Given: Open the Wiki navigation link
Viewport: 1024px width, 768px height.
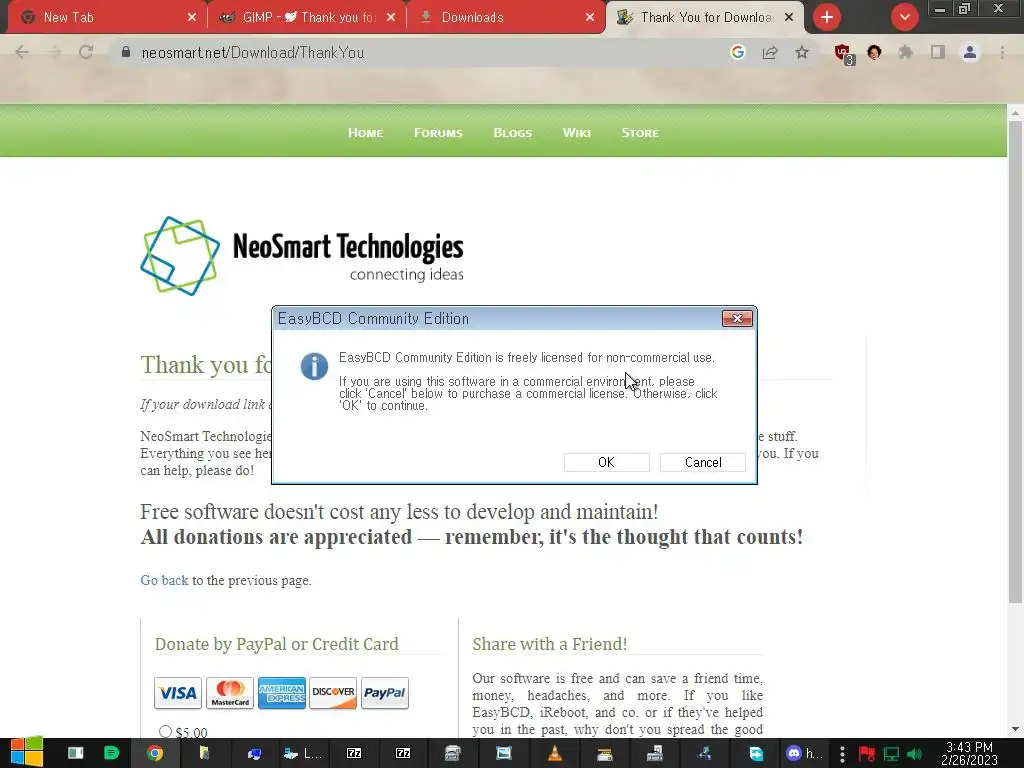Looking at the screenshot, I should [x=577, y=133].
